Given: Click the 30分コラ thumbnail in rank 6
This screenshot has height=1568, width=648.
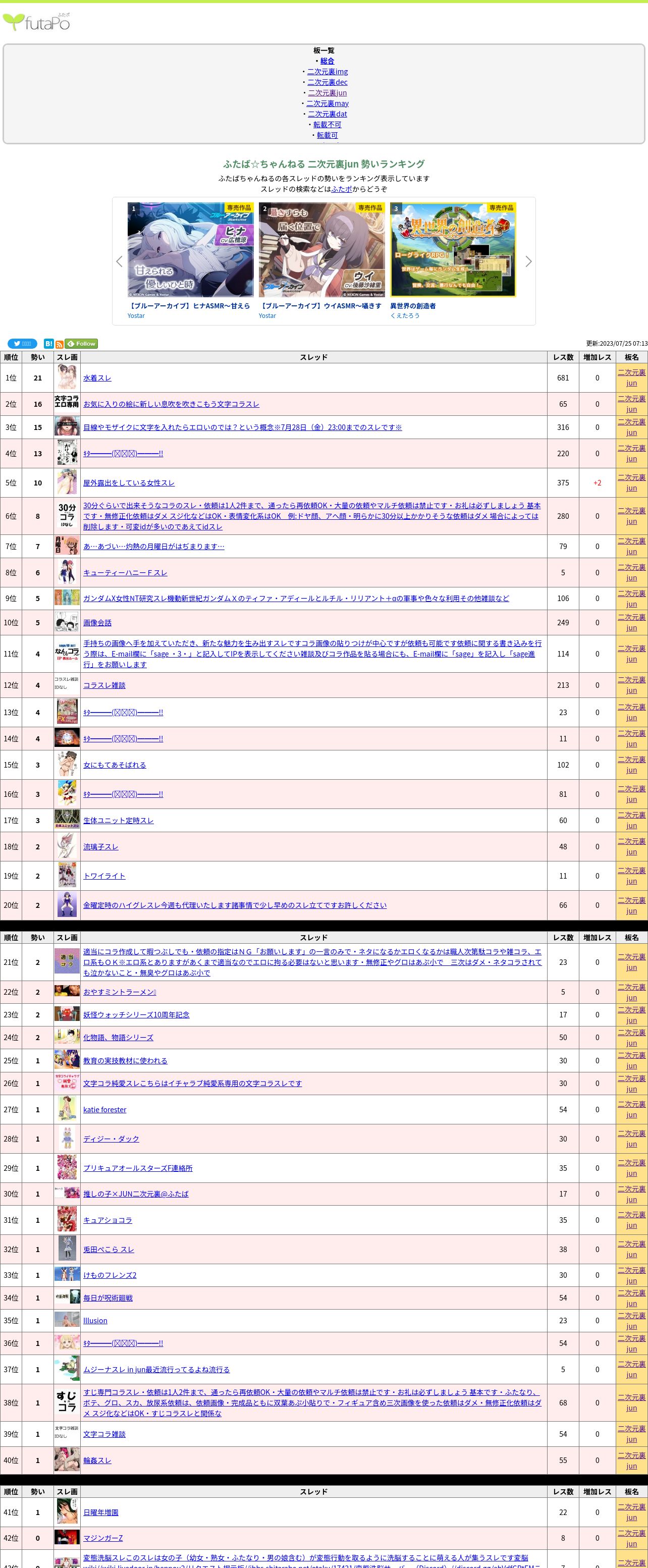Looking at the screenshot, I should pos(67,516).
